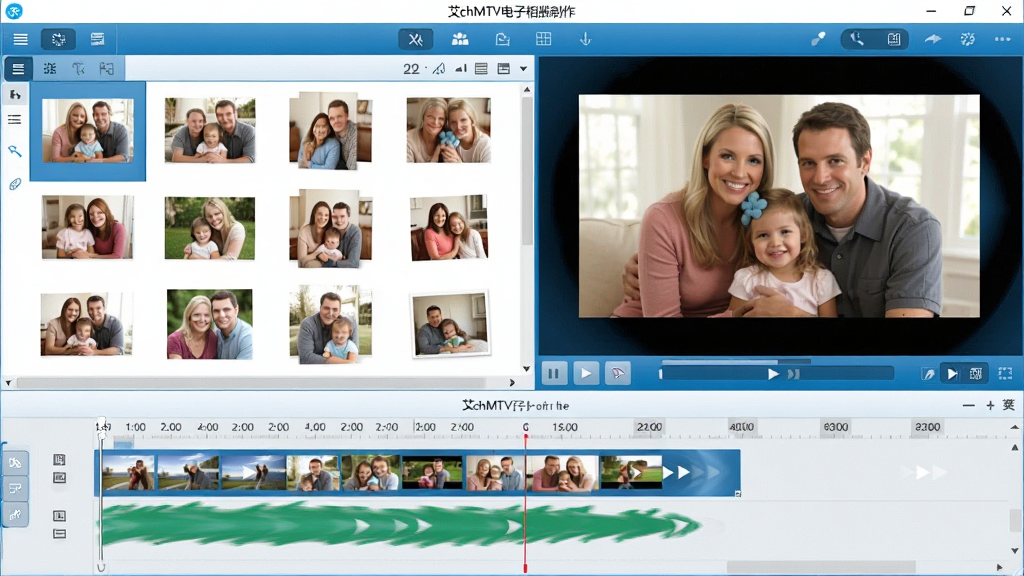Open the export folder icon beside the people icon
1024x576 pixels.
[x=502, y=39]
